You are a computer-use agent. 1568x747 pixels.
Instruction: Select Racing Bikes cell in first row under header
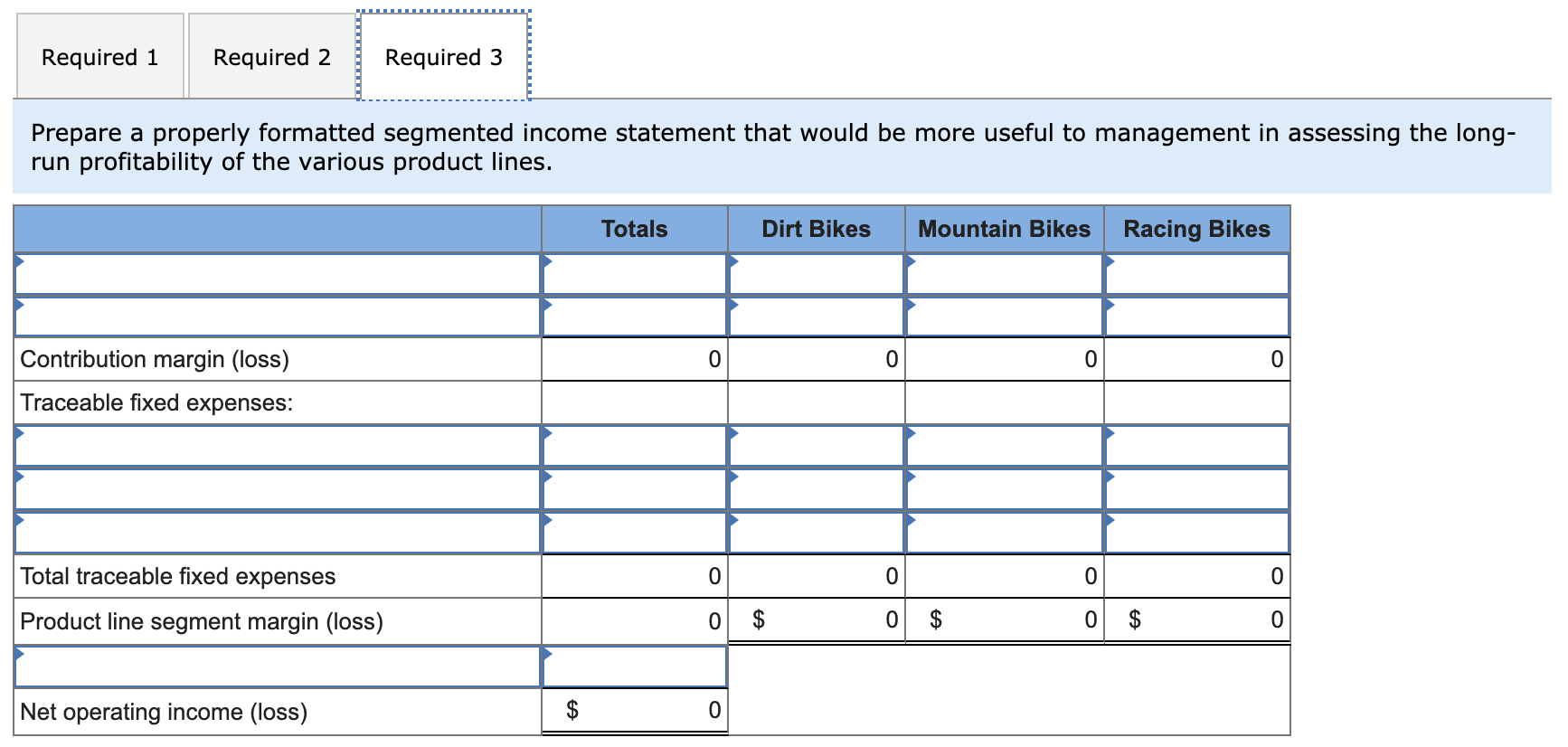pos(1197,274)
